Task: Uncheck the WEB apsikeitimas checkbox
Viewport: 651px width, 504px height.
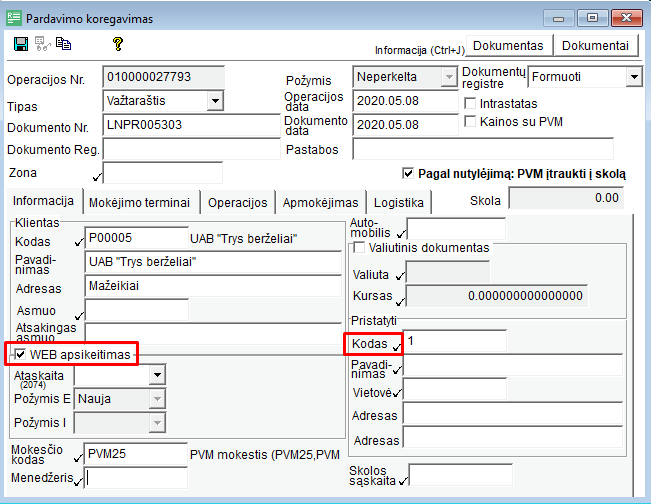Action: [x=21, y=354]
